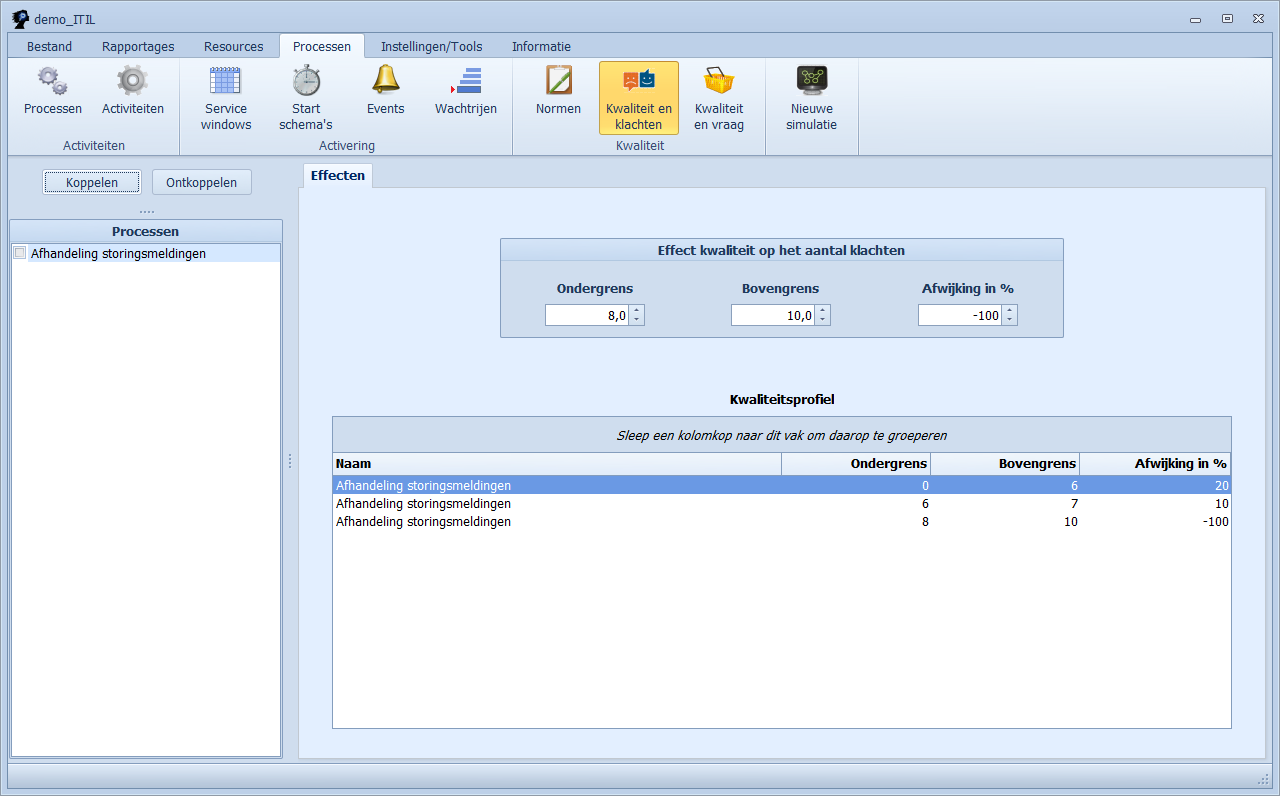Select the Effecten tab
The height and width of the screenshot is (796, 1280).
pos(338,175)
